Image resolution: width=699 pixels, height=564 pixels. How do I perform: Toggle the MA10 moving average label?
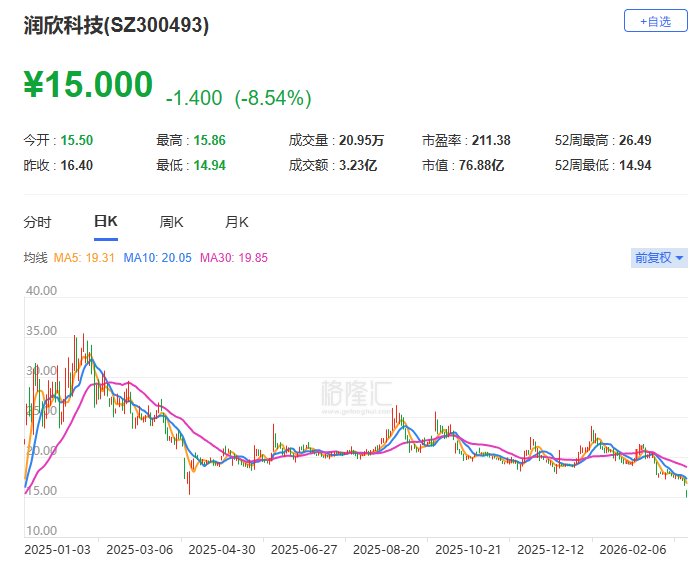click(155, 258)
